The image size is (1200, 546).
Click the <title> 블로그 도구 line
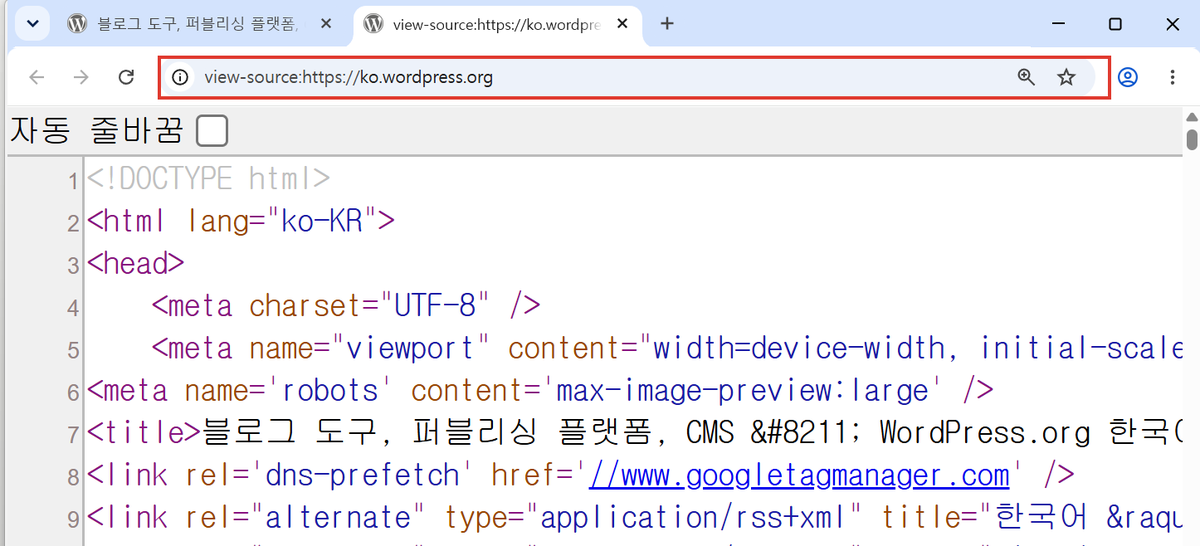tap(635, 432)
